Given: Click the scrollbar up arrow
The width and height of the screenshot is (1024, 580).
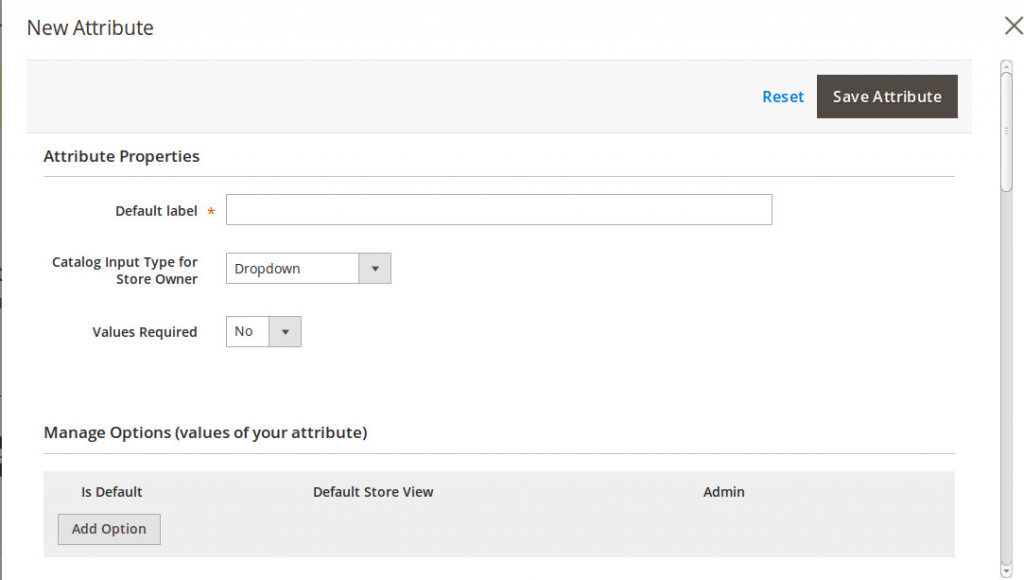Looking at the screenshot, I should 1006,67.
